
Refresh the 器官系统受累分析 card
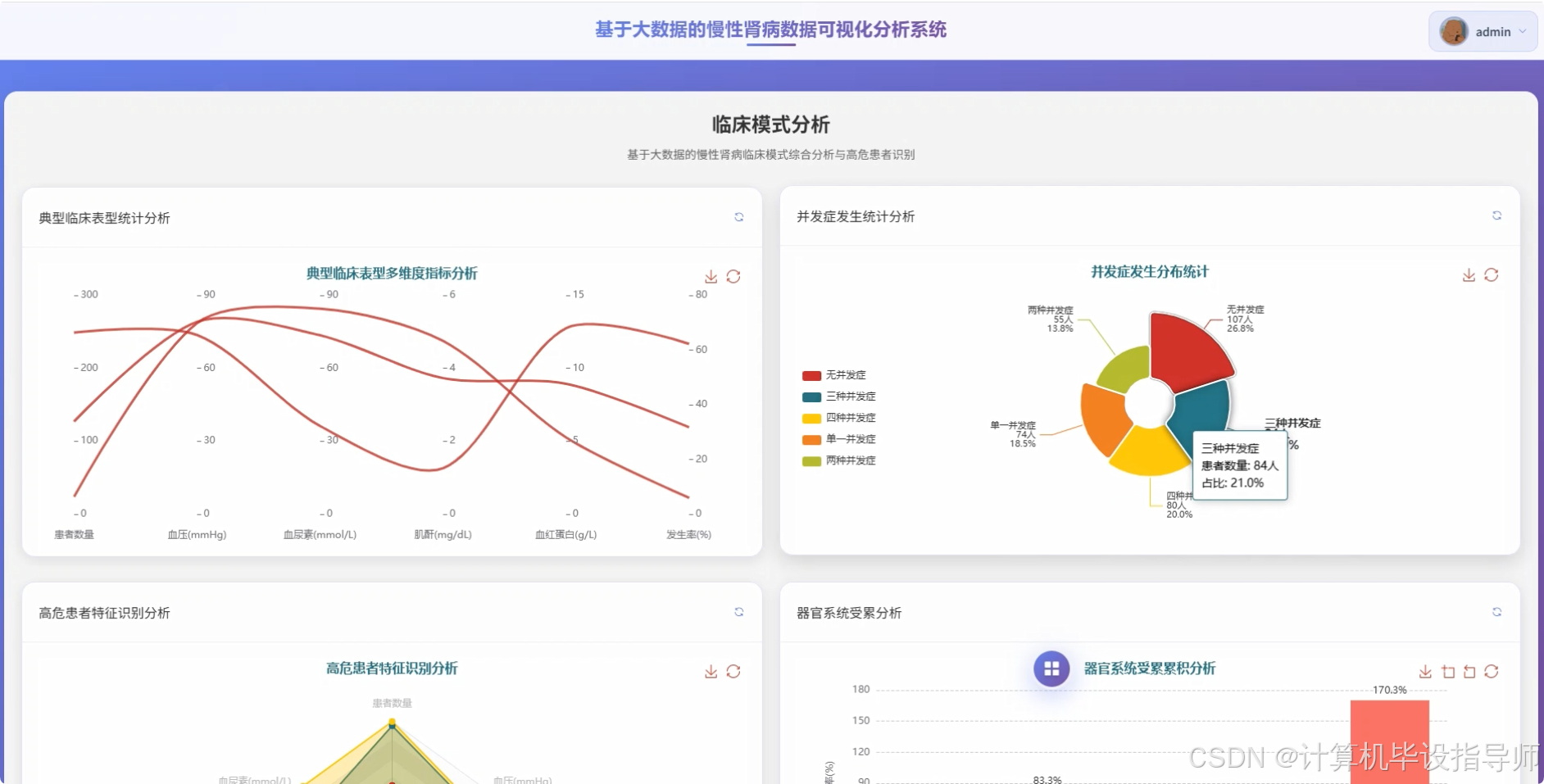(1496, 612)
